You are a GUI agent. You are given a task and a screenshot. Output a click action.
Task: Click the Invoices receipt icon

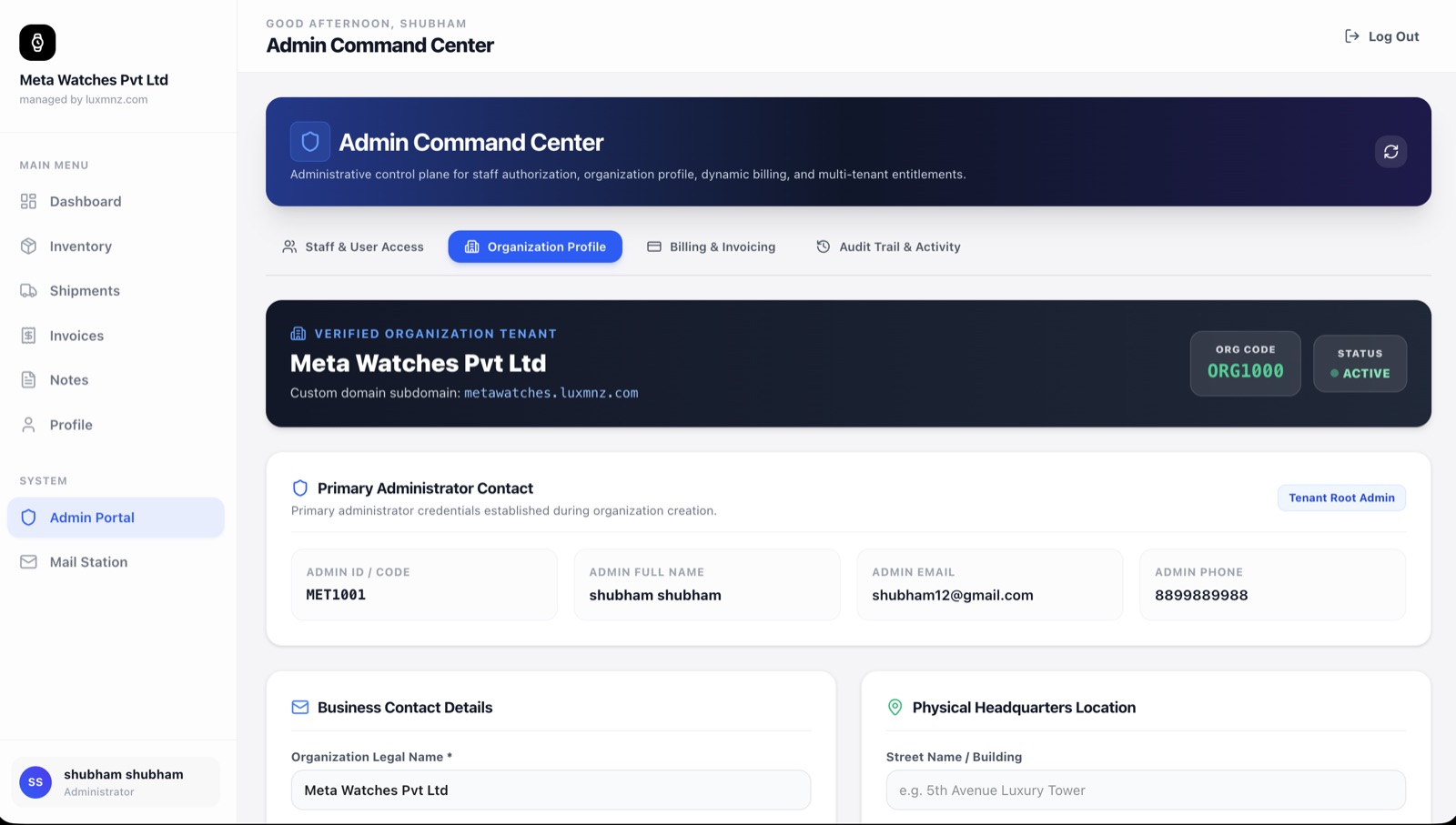pyautogui.click(x=28, y=336)
